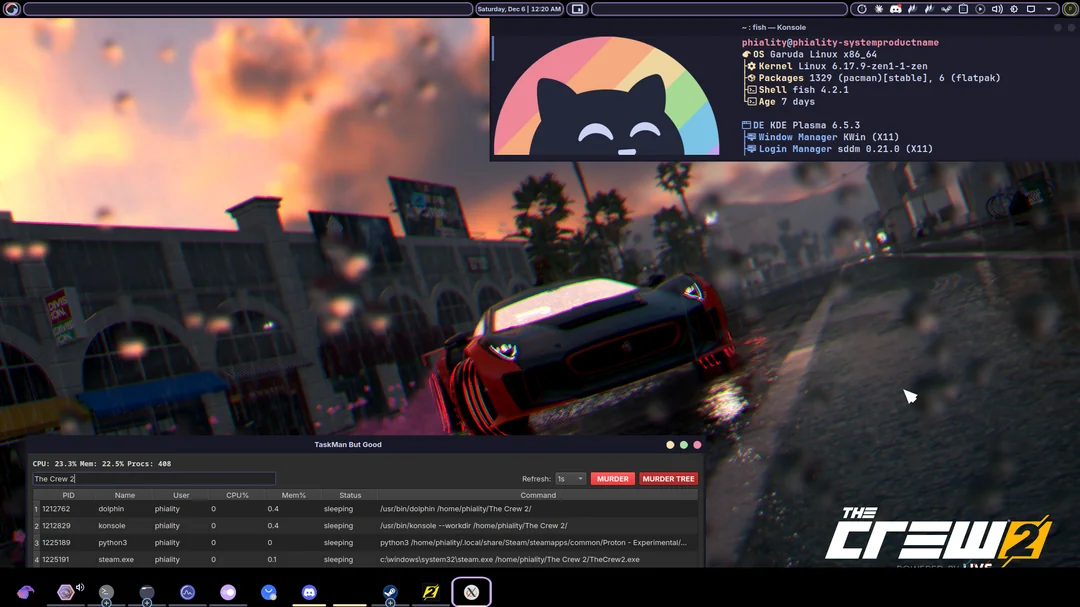The height and width of the screenshot is (607, 1080).
Task: Open the clipboard tray icon
Action: 964,9
